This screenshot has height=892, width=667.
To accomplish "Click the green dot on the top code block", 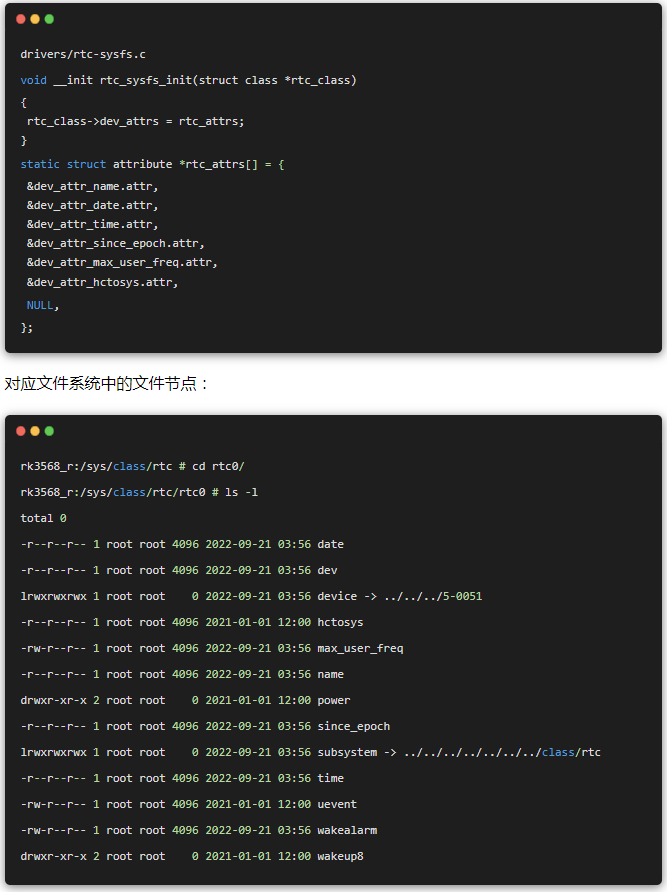I will (x=49, y=19).
